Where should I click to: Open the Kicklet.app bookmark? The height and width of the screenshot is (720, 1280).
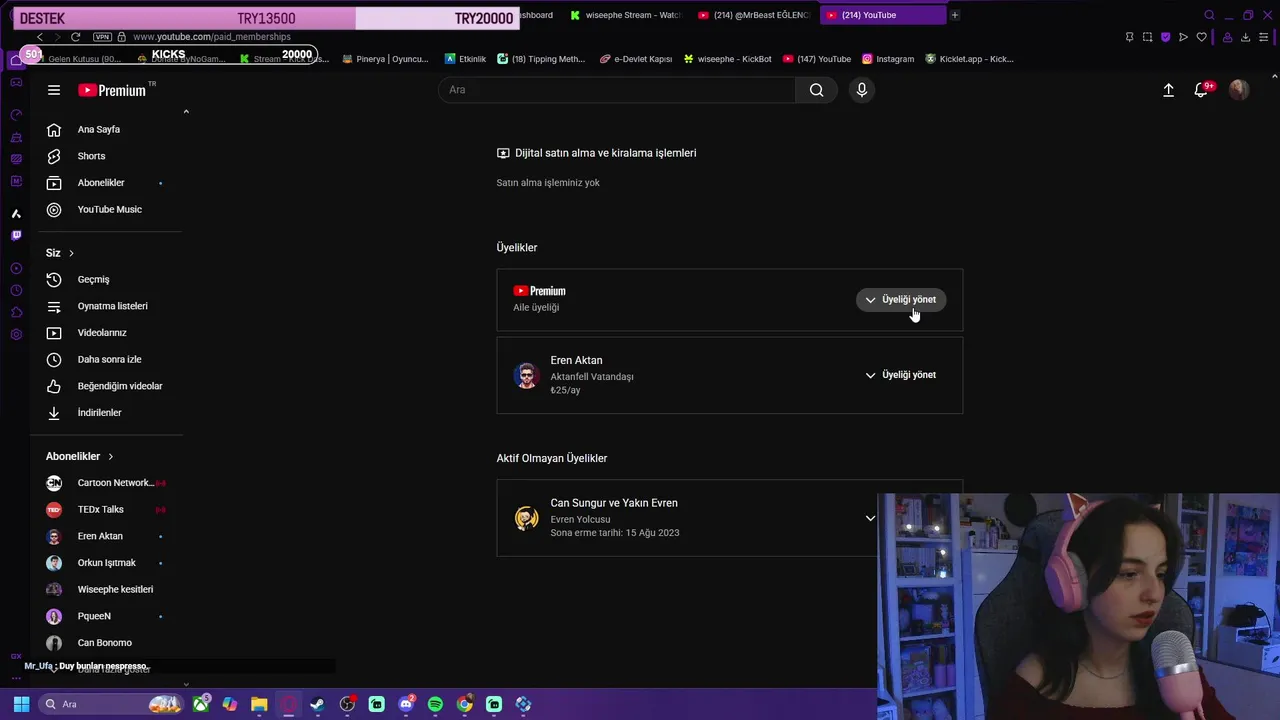(x=970, y=59)
